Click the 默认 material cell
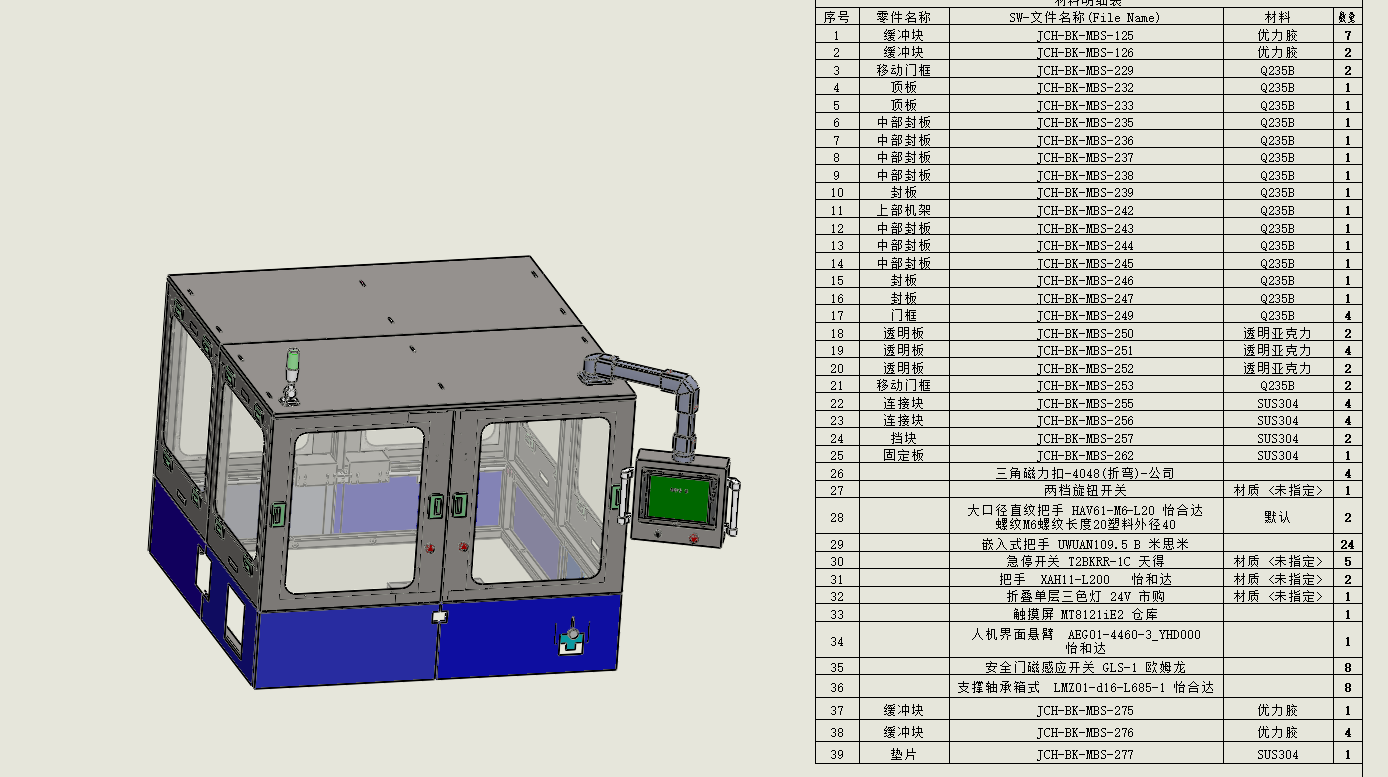1388x777 pixels. pos(1277,517)
